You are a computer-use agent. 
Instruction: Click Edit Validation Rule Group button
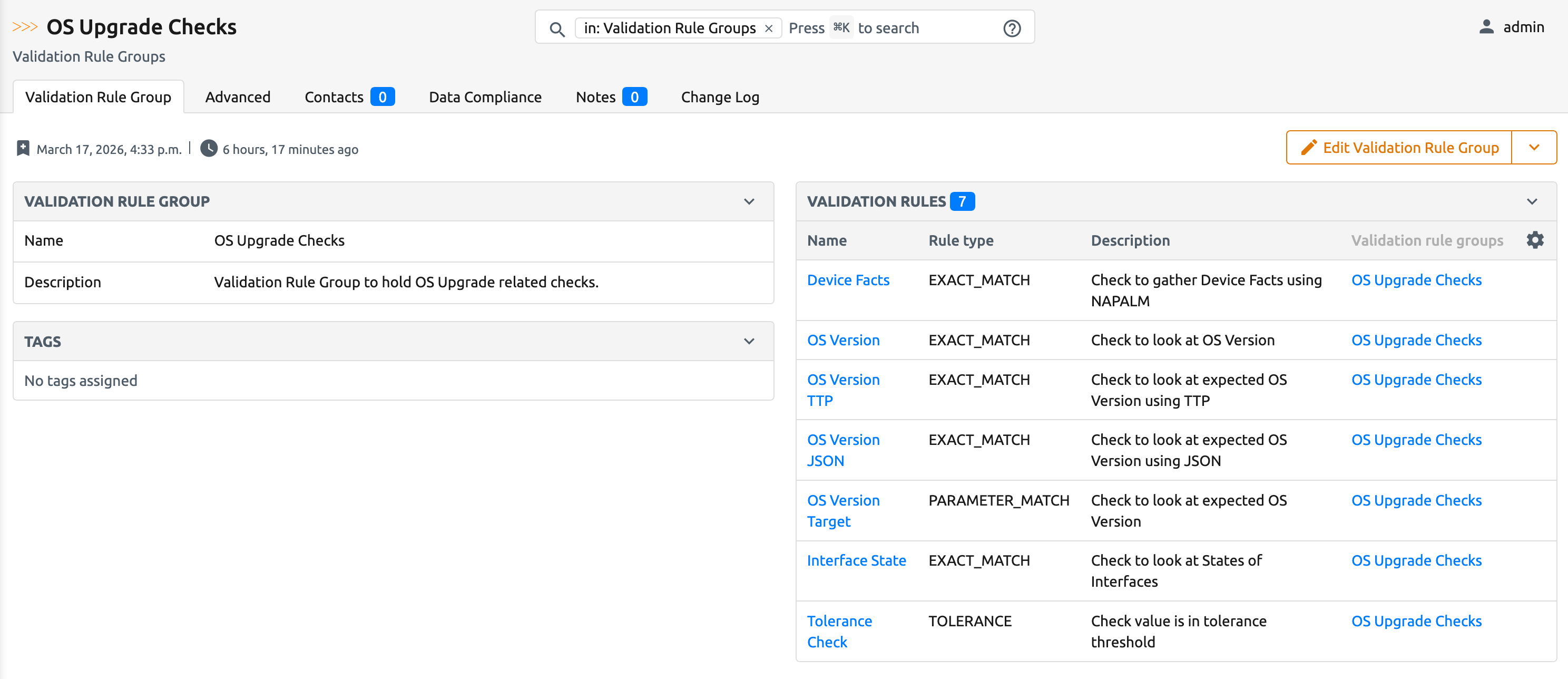coord(1399,148)
